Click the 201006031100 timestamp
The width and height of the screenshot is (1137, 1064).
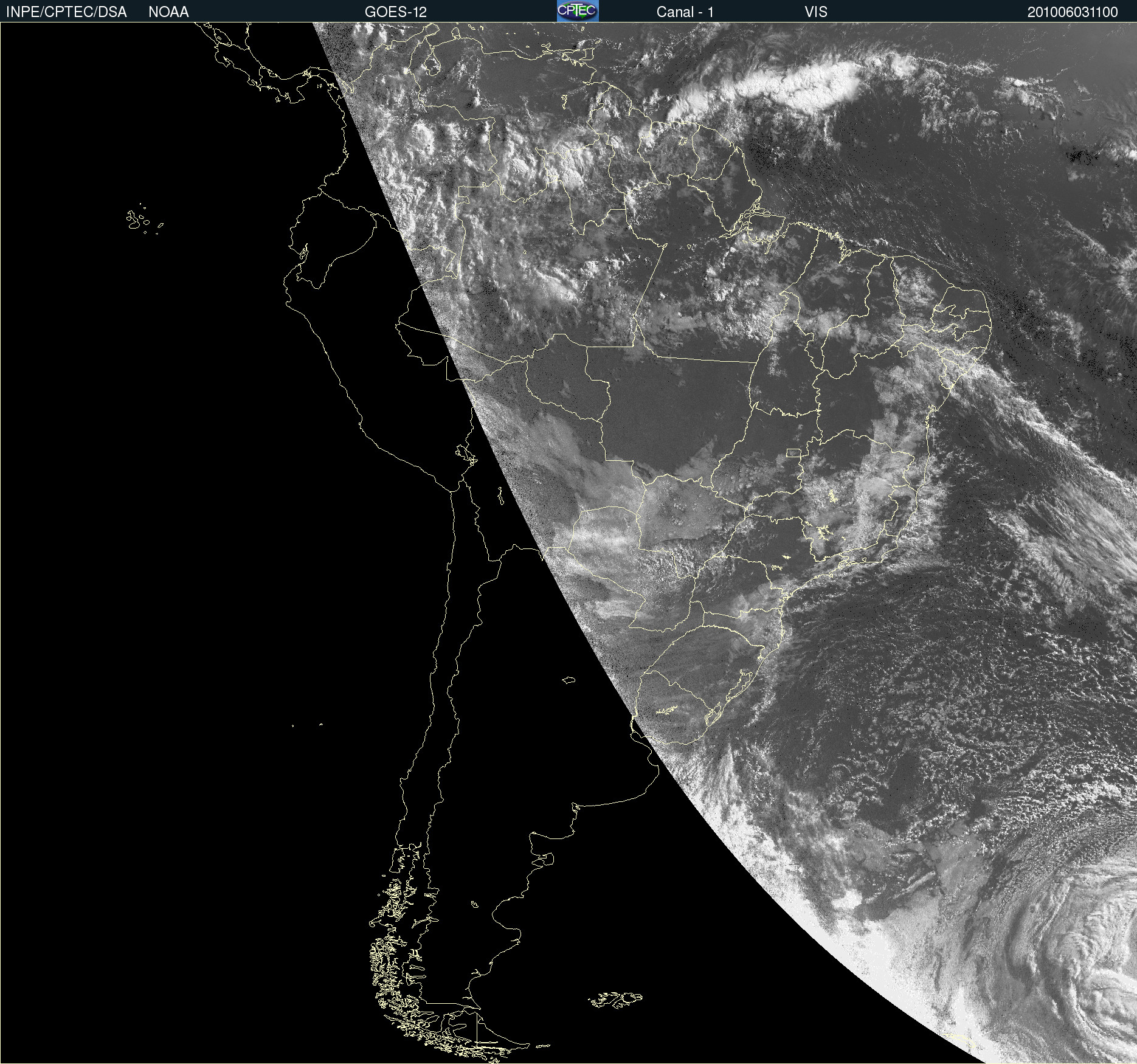click(x=1073, y=12)
